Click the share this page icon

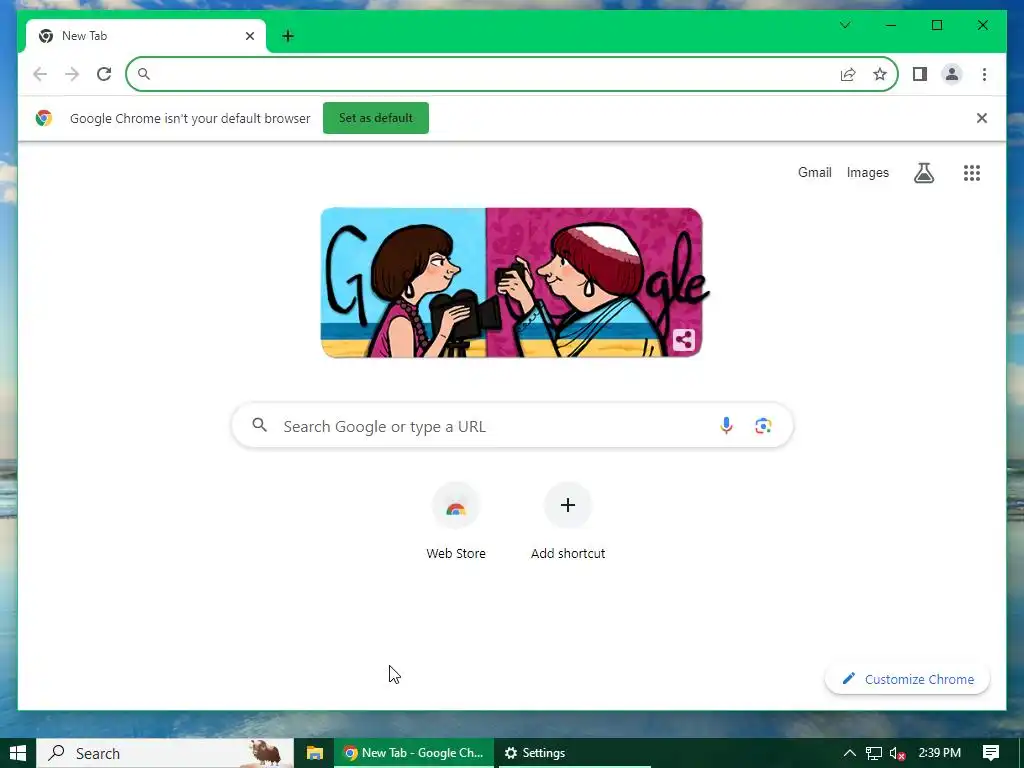848,74
